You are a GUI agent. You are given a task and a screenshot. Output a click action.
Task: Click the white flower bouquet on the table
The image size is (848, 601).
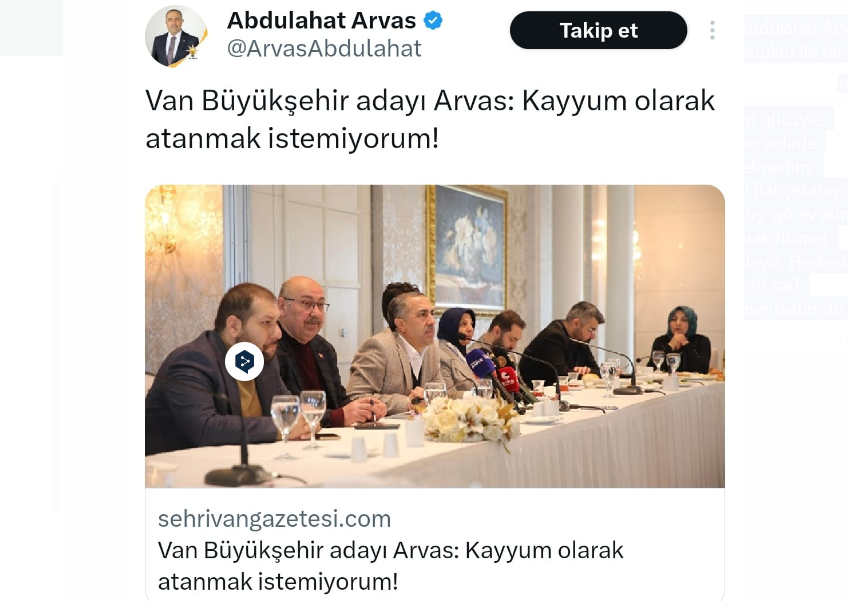point(468,419)
